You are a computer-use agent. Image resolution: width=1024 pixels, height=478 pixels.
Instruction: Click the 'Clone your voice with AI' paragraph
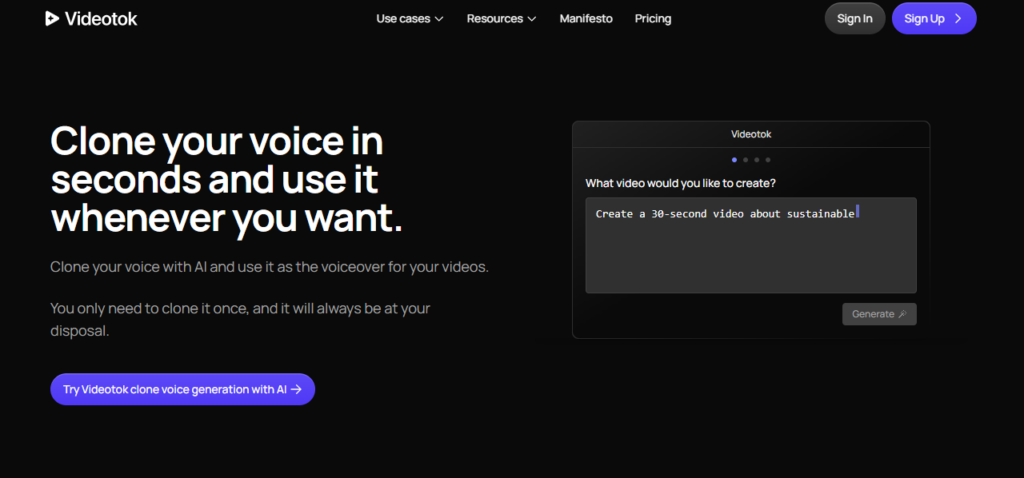pos(269,268)
